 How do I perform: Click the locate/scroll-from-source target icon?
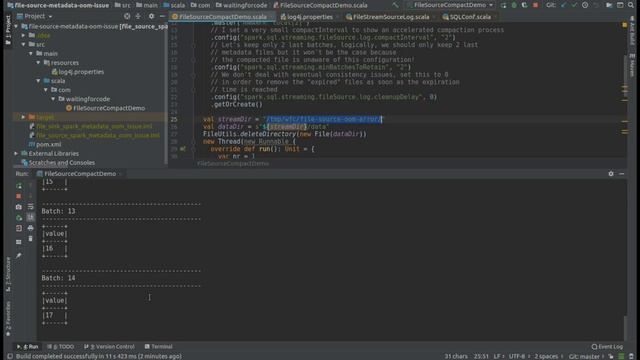click(x=127, y=16)
